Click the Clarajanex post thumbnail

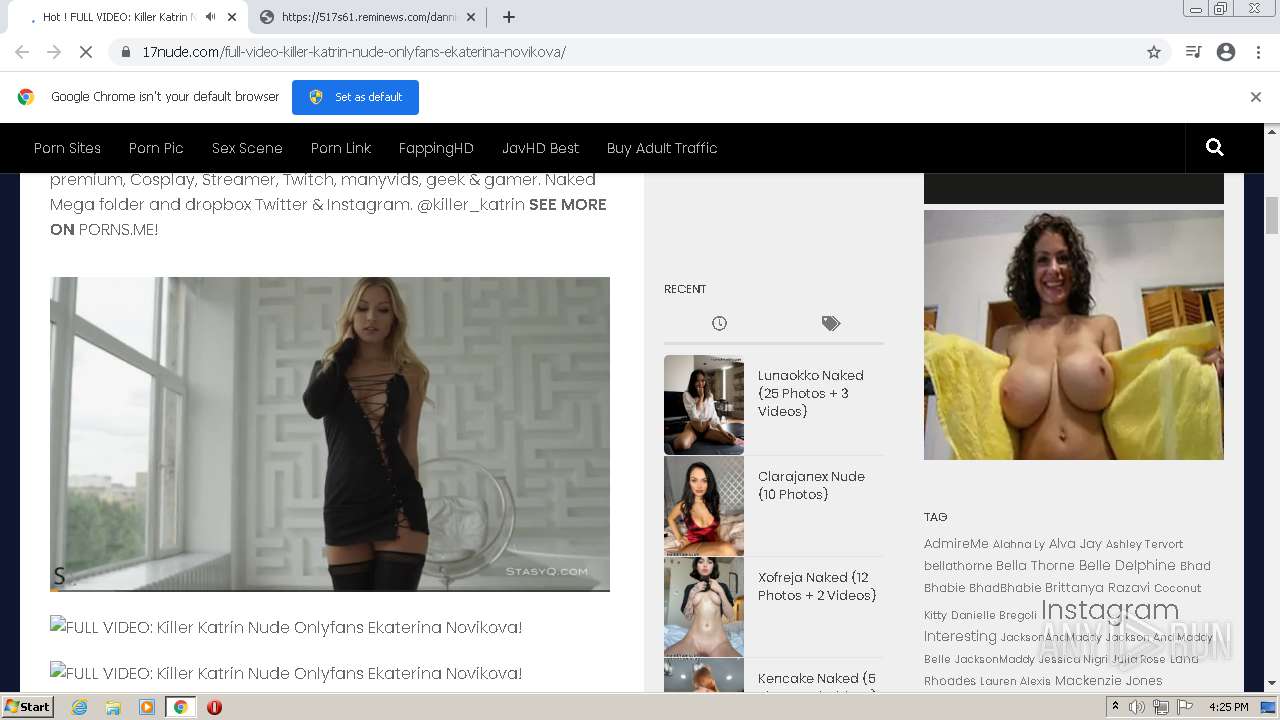704,506
